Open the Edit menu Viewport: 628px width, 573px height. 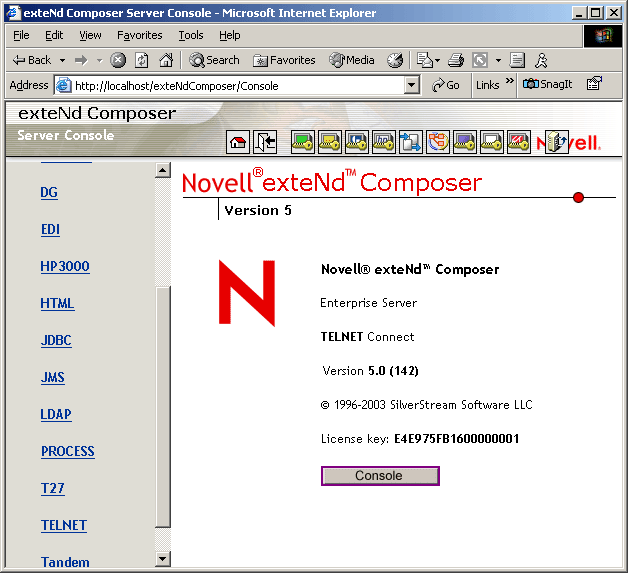click(x=54, y=35)
